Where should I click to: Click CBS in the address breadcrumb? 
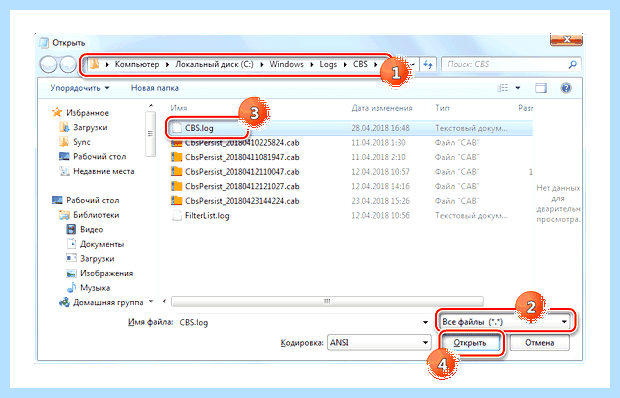(x=360, y=64)
